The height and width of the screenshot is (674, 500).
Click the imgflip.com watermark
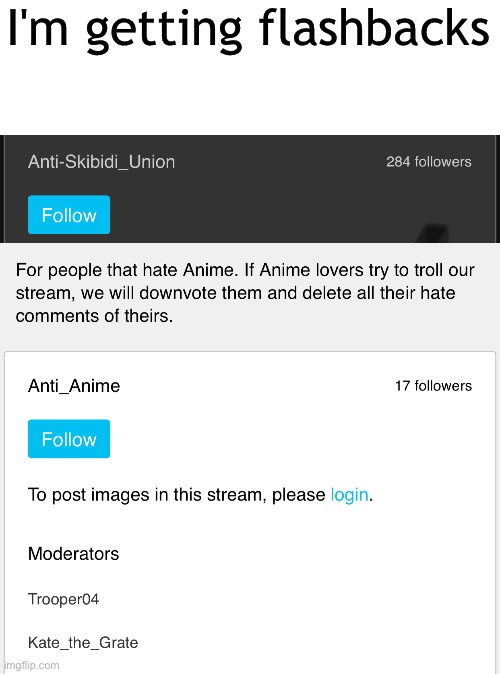click(x=31, y=665)
